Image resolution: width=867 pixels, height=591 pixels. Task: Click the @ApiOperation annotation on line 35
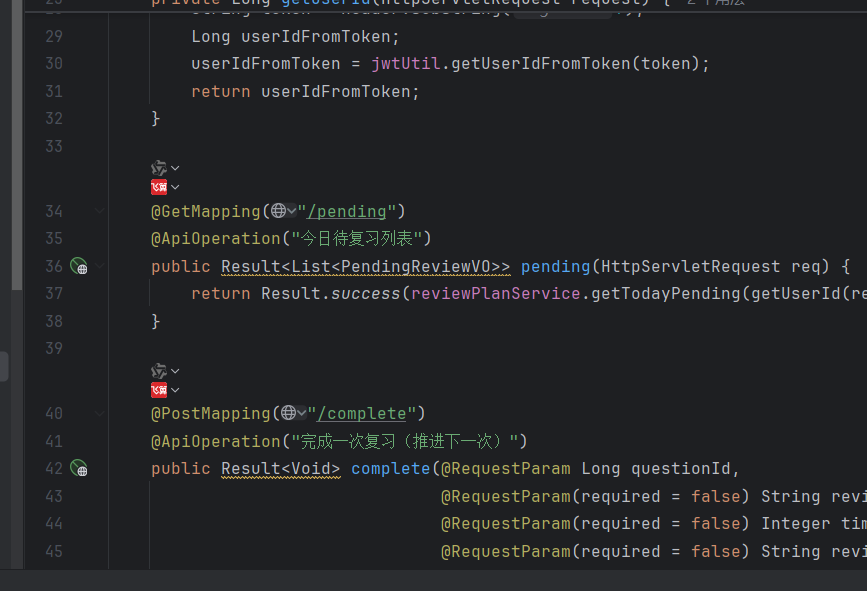(x=216, y=239)
